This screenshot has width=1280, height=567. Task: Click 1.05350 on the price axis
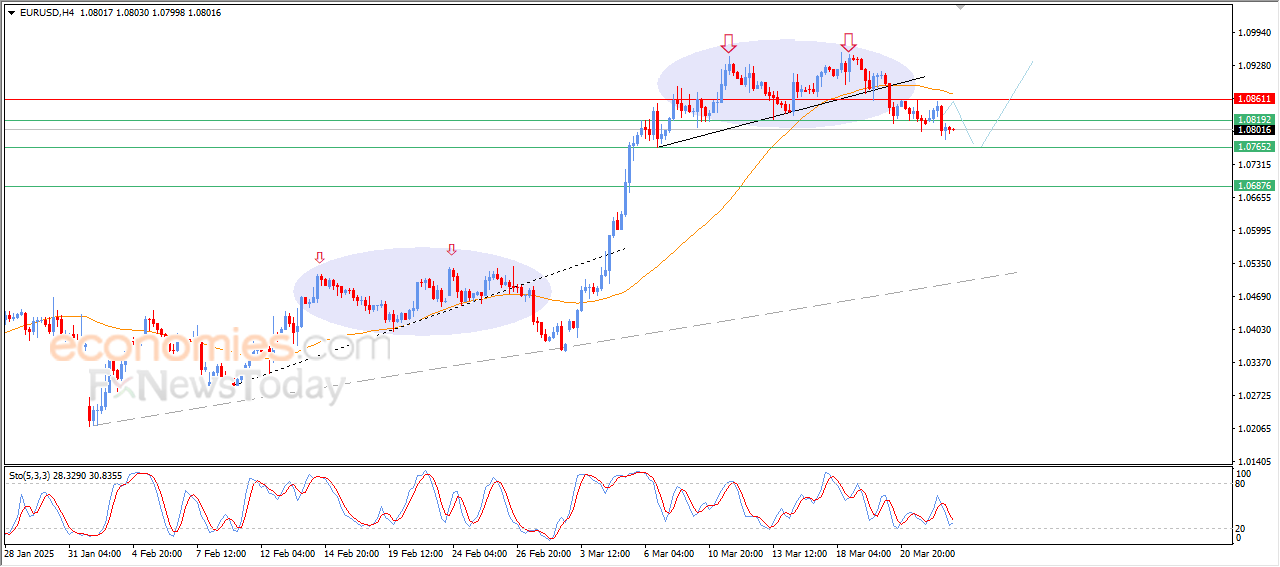click(1254, 264)
